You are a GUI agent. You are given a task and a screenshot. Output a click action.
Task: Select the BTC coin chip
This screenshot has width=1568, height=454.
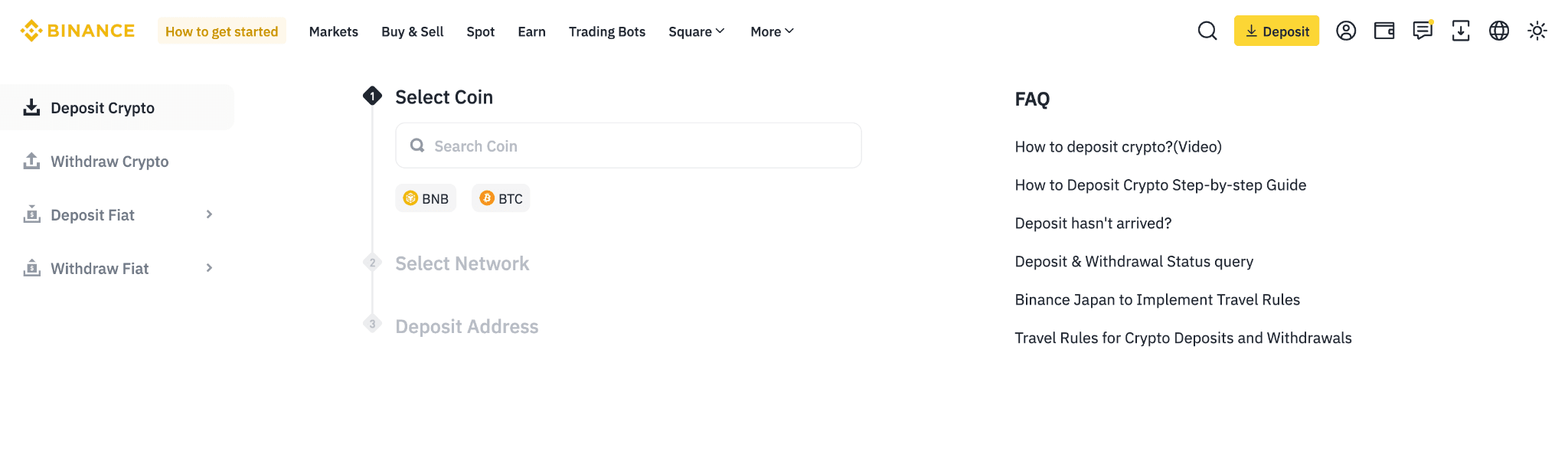tap(501, 198)
